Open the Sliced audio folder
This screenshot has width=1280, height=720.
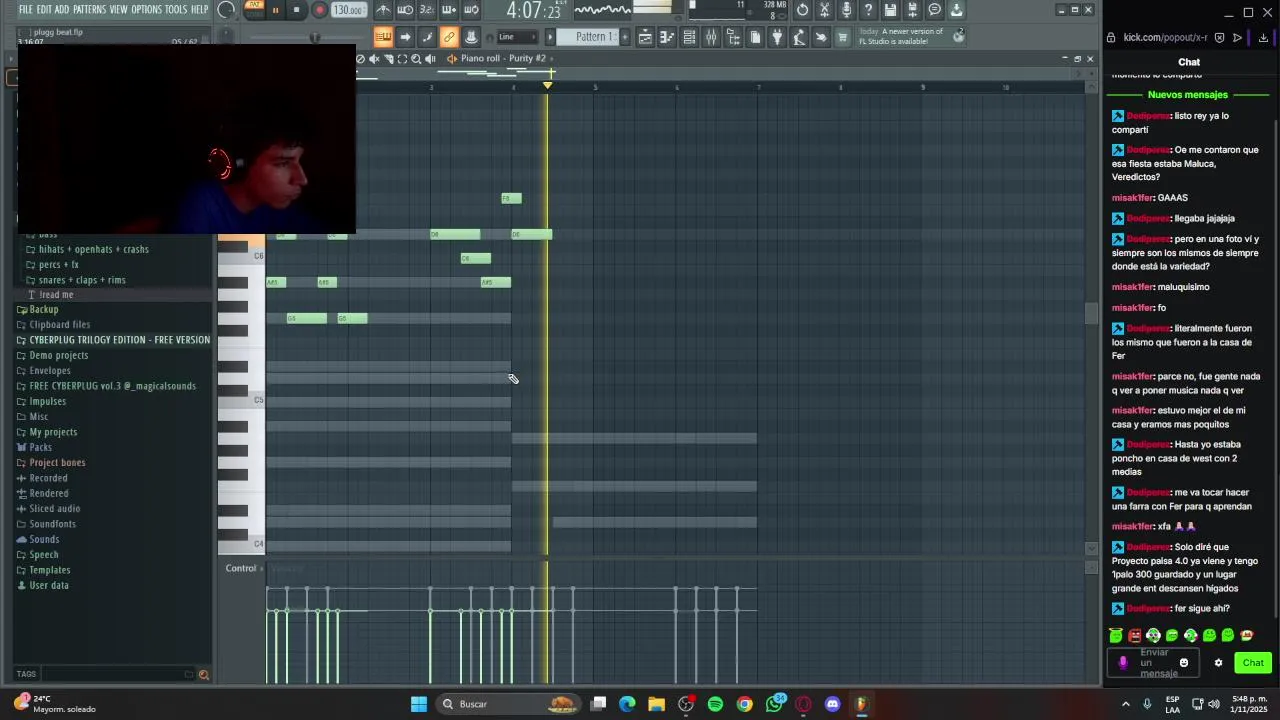54,509
